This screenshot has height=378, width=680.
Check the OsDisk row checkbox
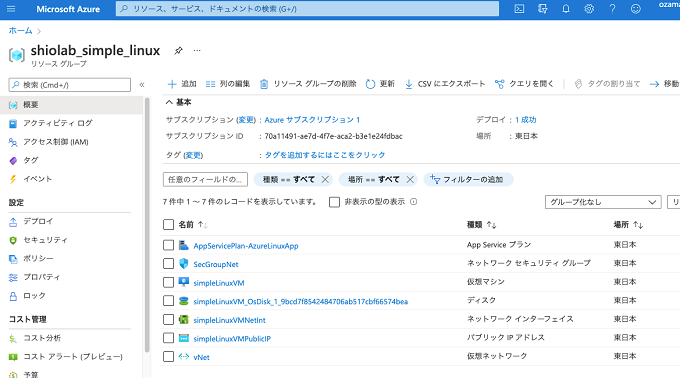[x=168, y=301]
